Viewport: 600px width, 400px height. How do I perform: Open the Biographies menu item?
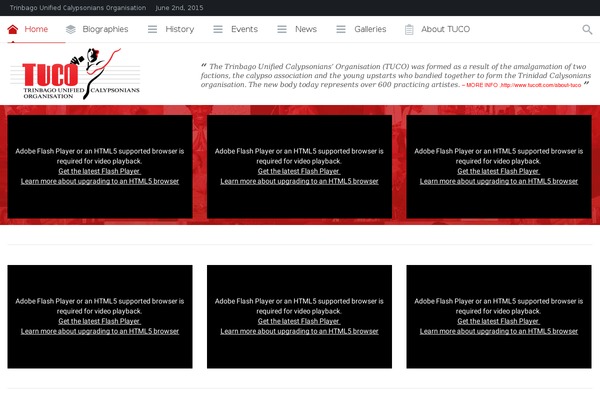105,29
